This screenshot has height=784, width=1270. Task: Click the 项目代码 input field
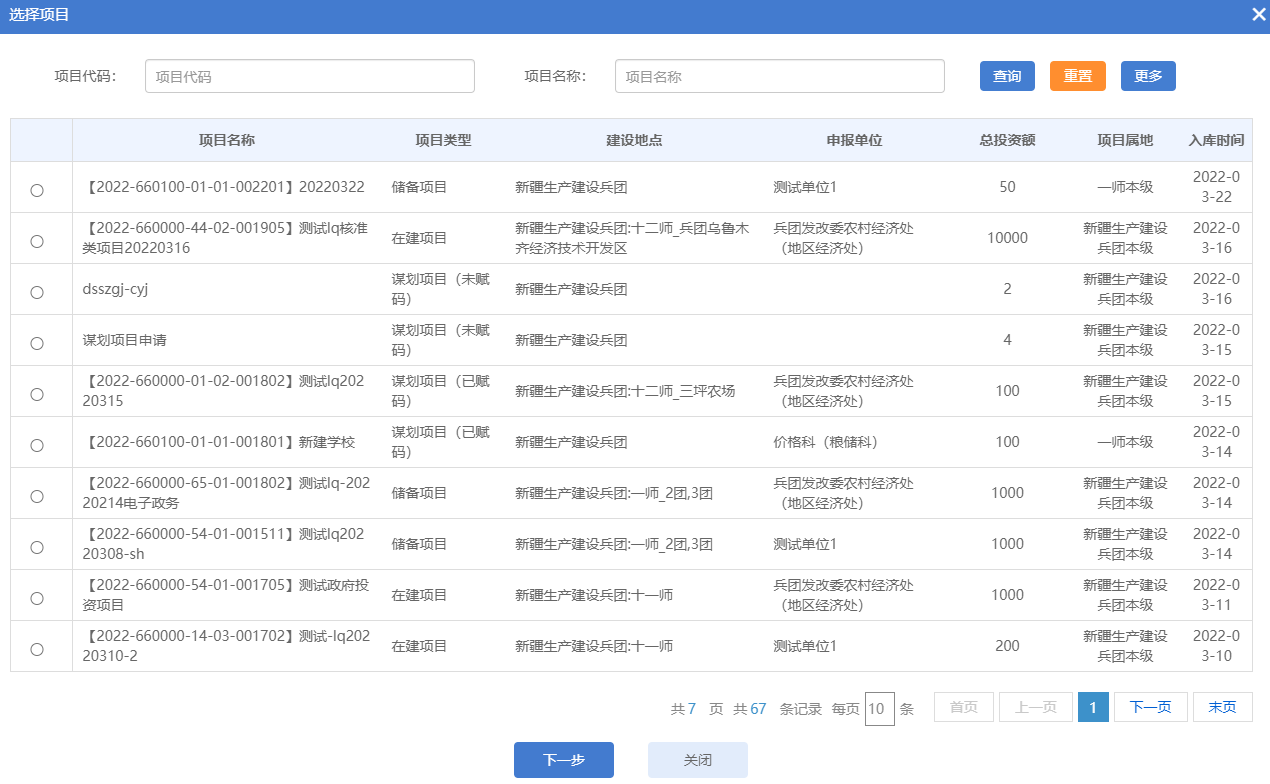click(x=309, y=76)
